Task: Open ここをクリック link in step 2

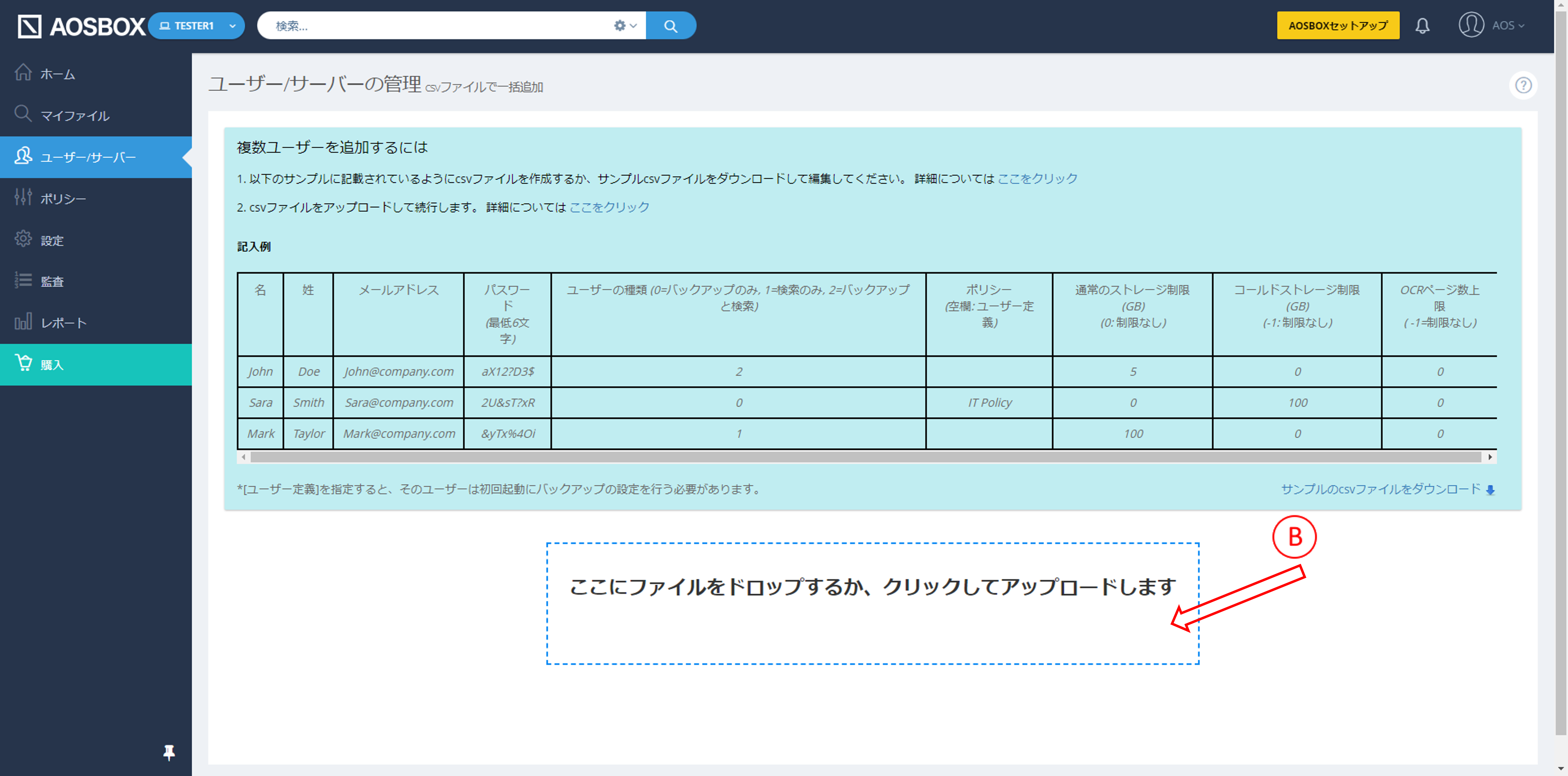Action: tap(609, 207)
